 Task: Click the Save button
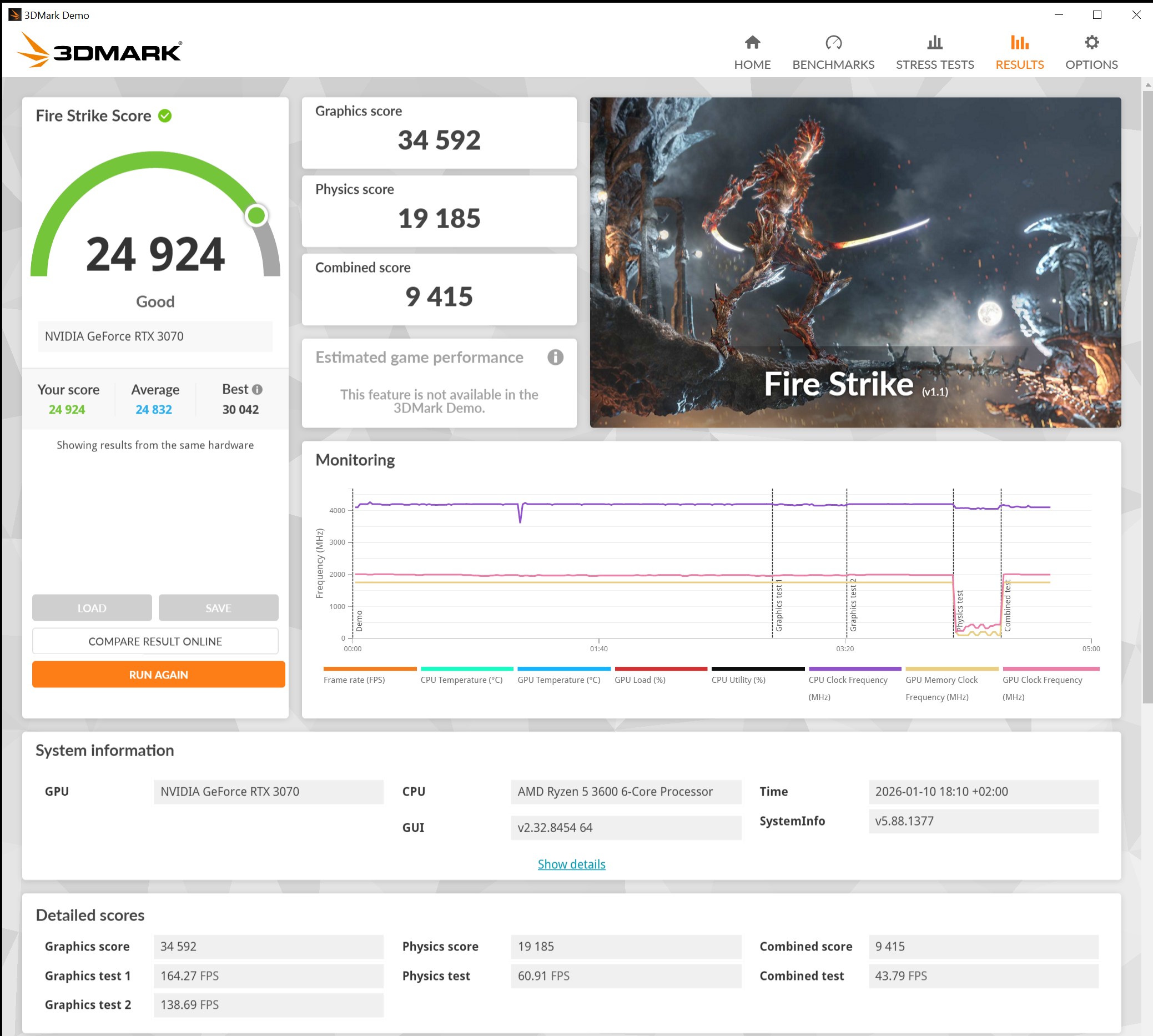point(218,608)
